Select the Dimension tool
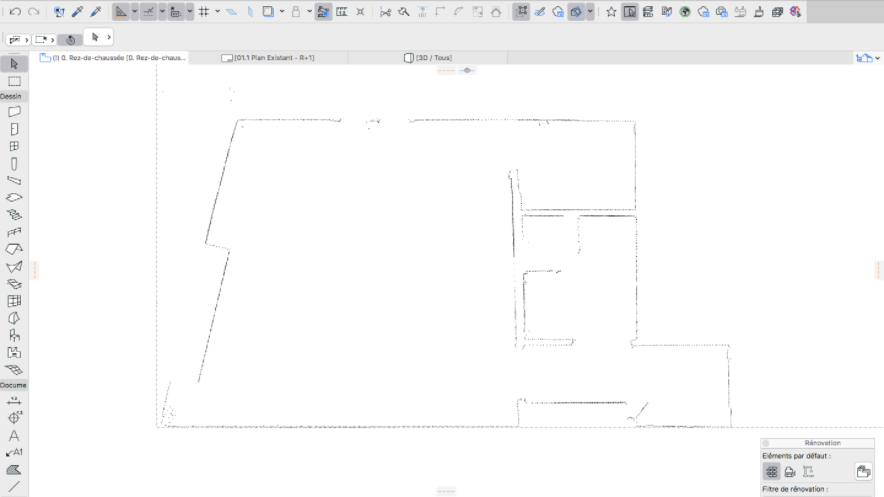 14,401
